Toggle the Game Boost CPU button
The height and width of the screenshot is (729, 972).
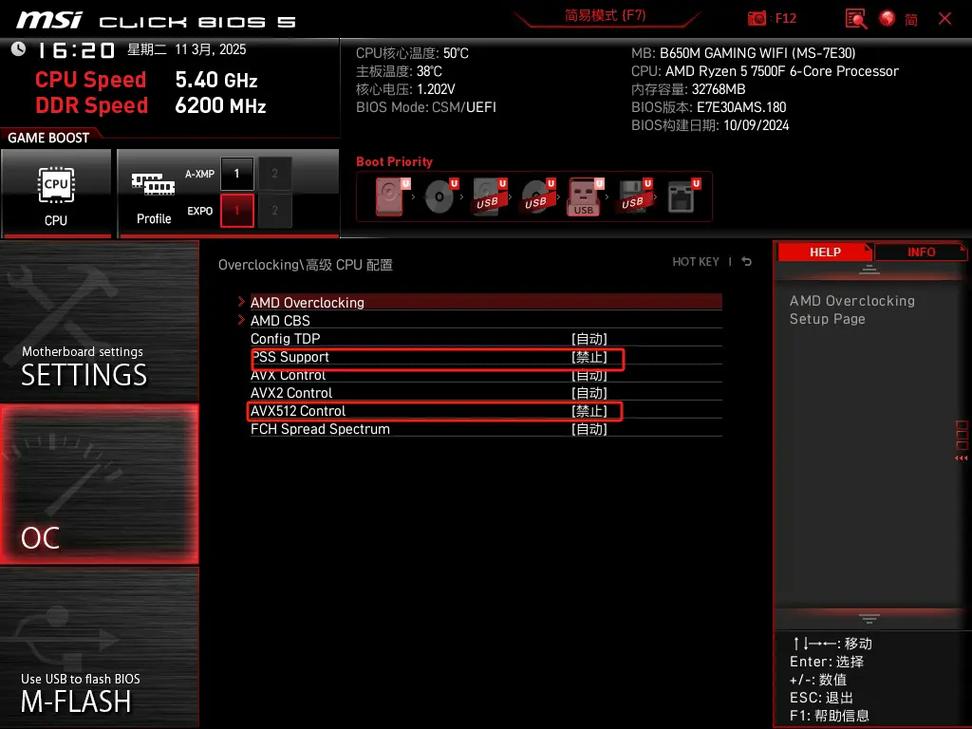coord(56,195)
